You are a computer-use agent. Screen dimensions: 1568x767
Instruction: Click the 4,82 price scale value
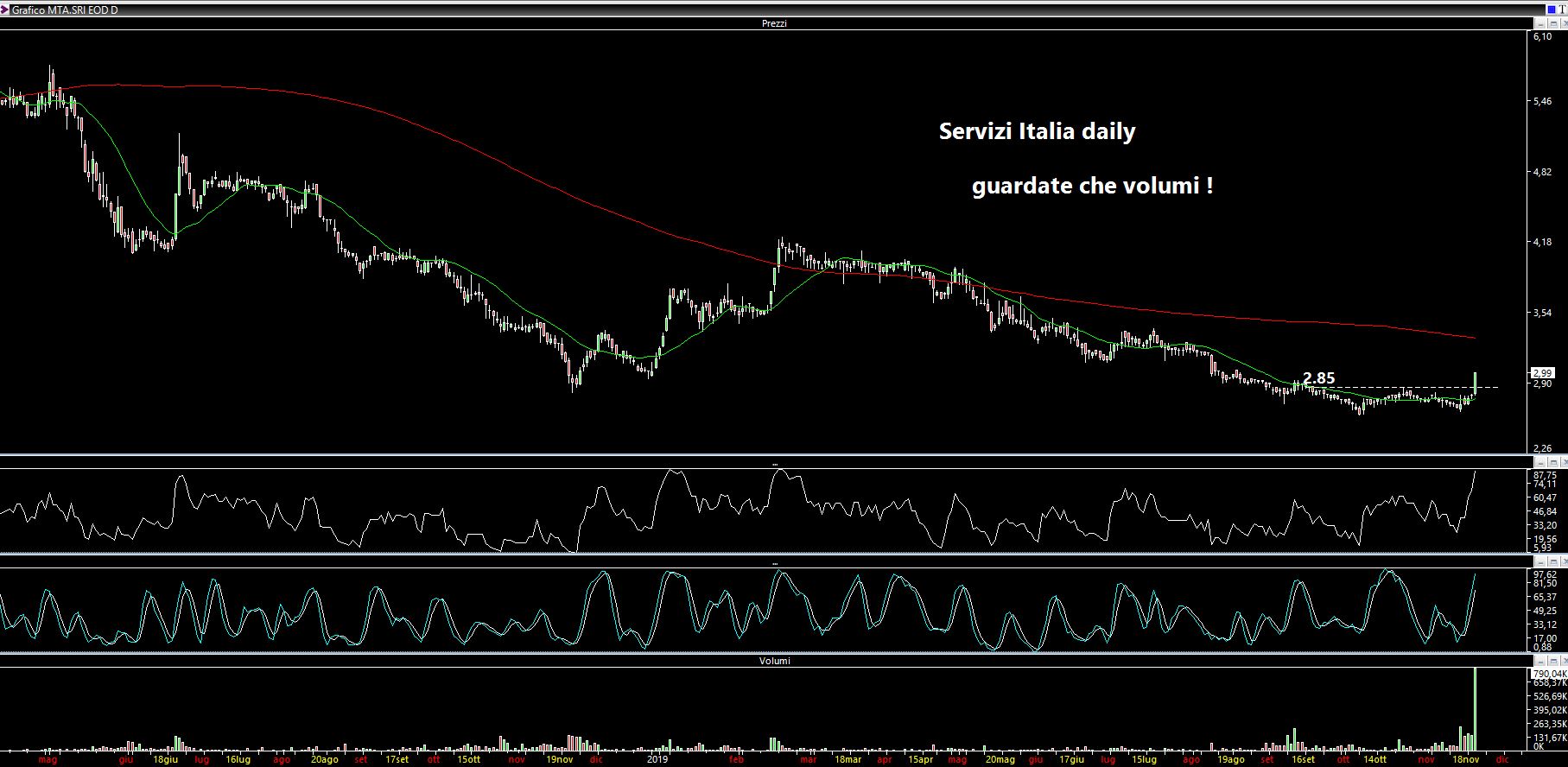click(x=1542, y=173)
